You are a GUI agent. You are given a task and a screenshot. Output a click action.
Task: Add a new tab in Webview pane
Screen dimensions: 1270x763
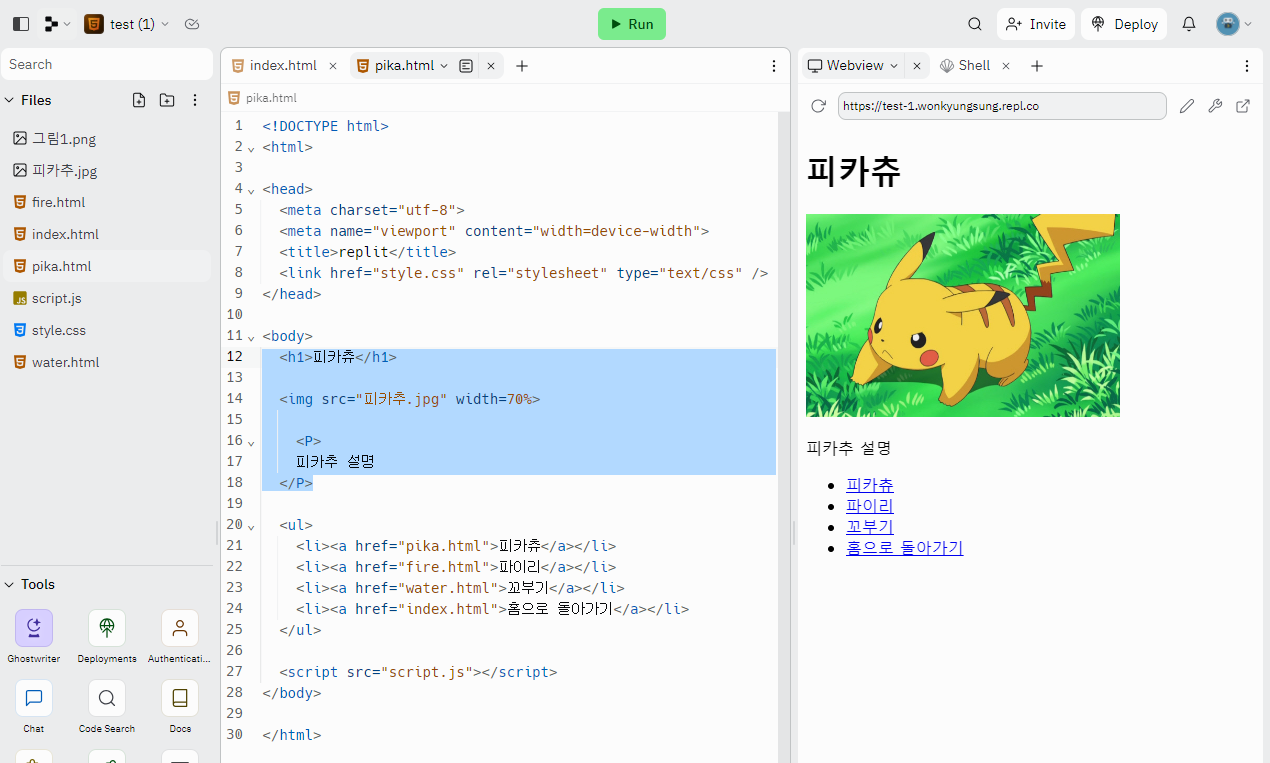click(1037, 66)
